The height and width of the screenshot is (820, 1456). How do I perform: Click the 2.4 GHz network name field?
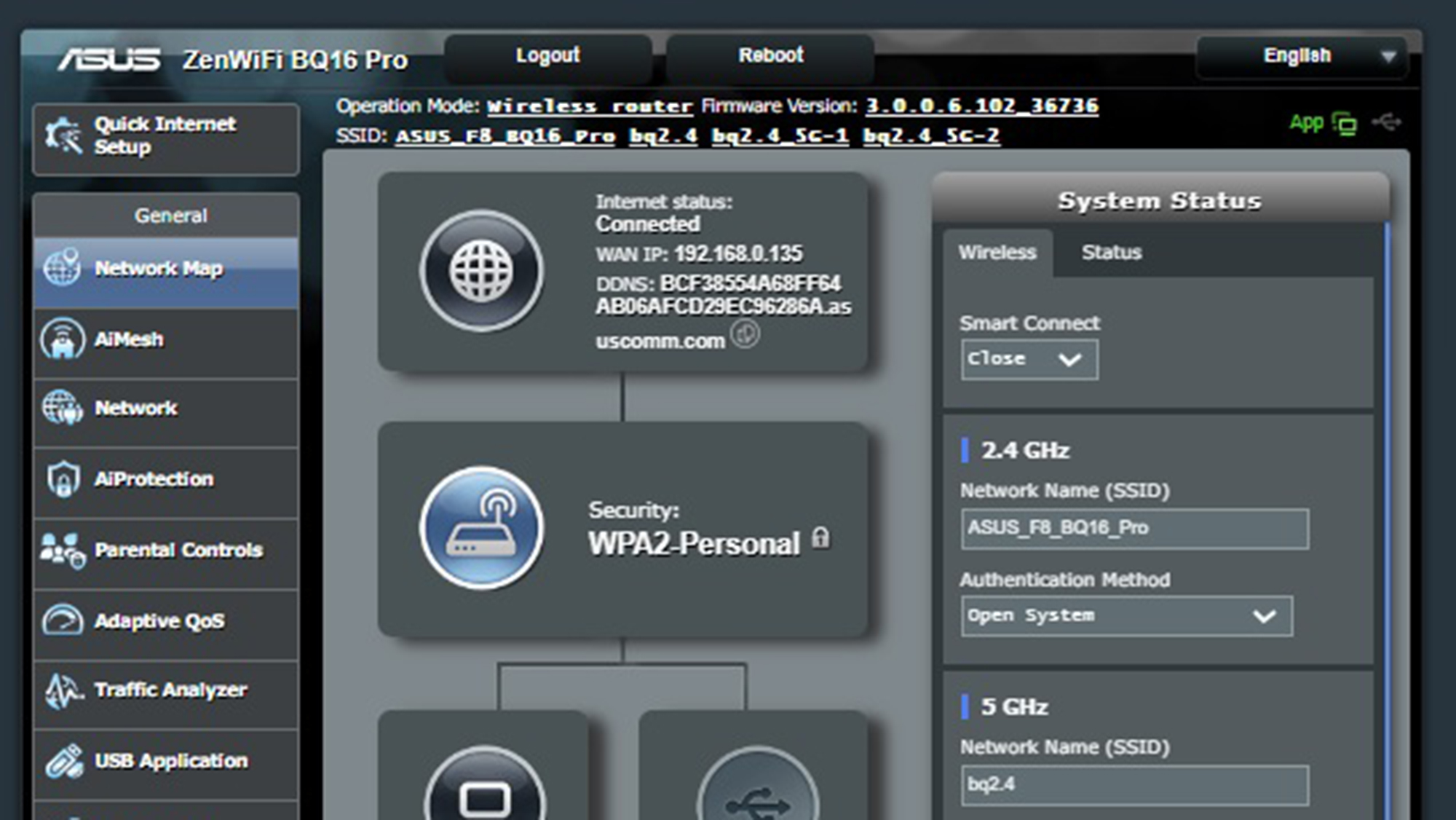tap(1134, 529)
